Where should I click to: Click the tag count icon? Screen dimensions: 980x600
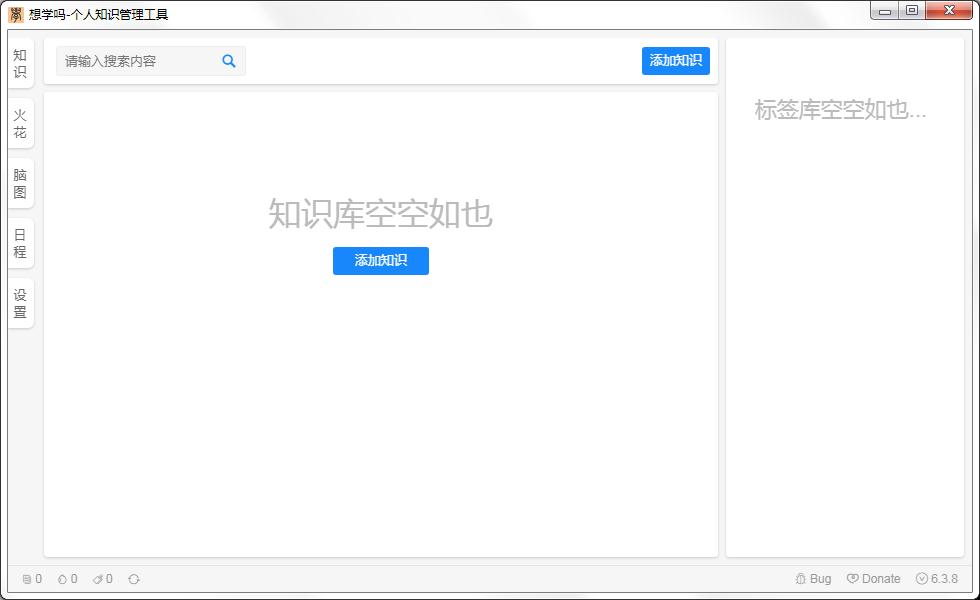coord(98,579)
